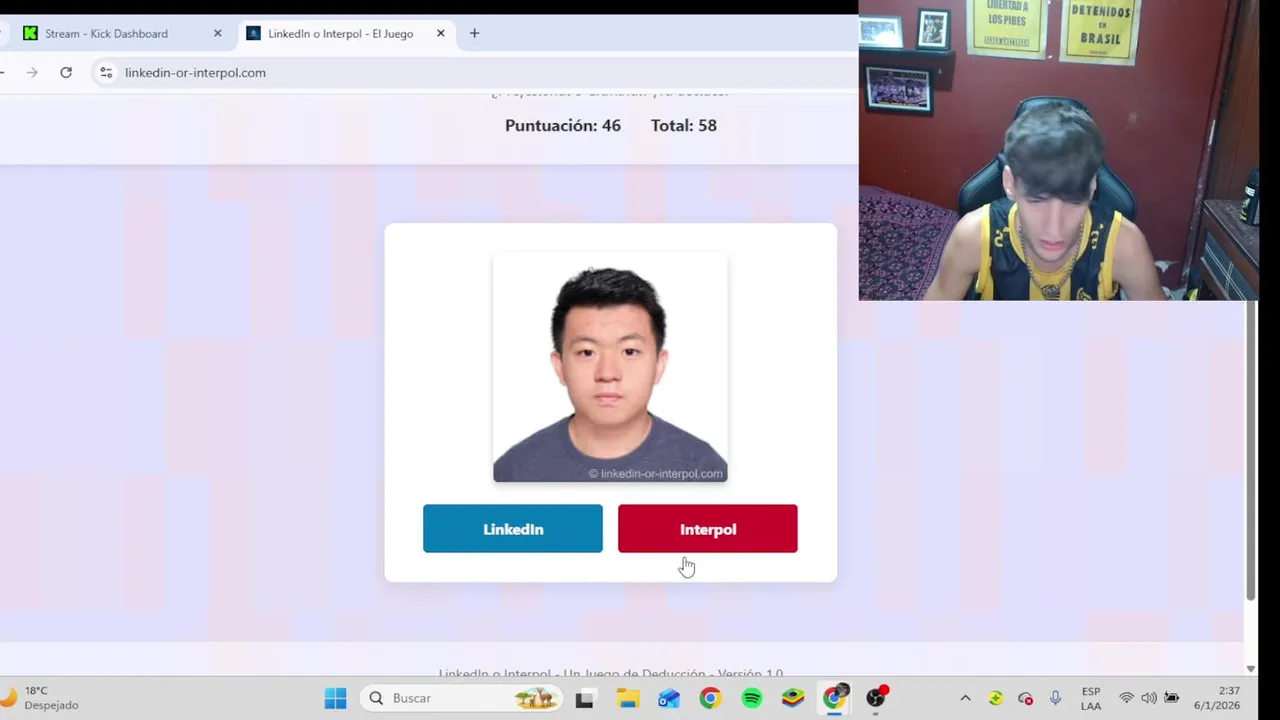This screenshot has width=1280, height=720.
Task: Click the microphone tray icon
Action: click(x=1055, y=698)
